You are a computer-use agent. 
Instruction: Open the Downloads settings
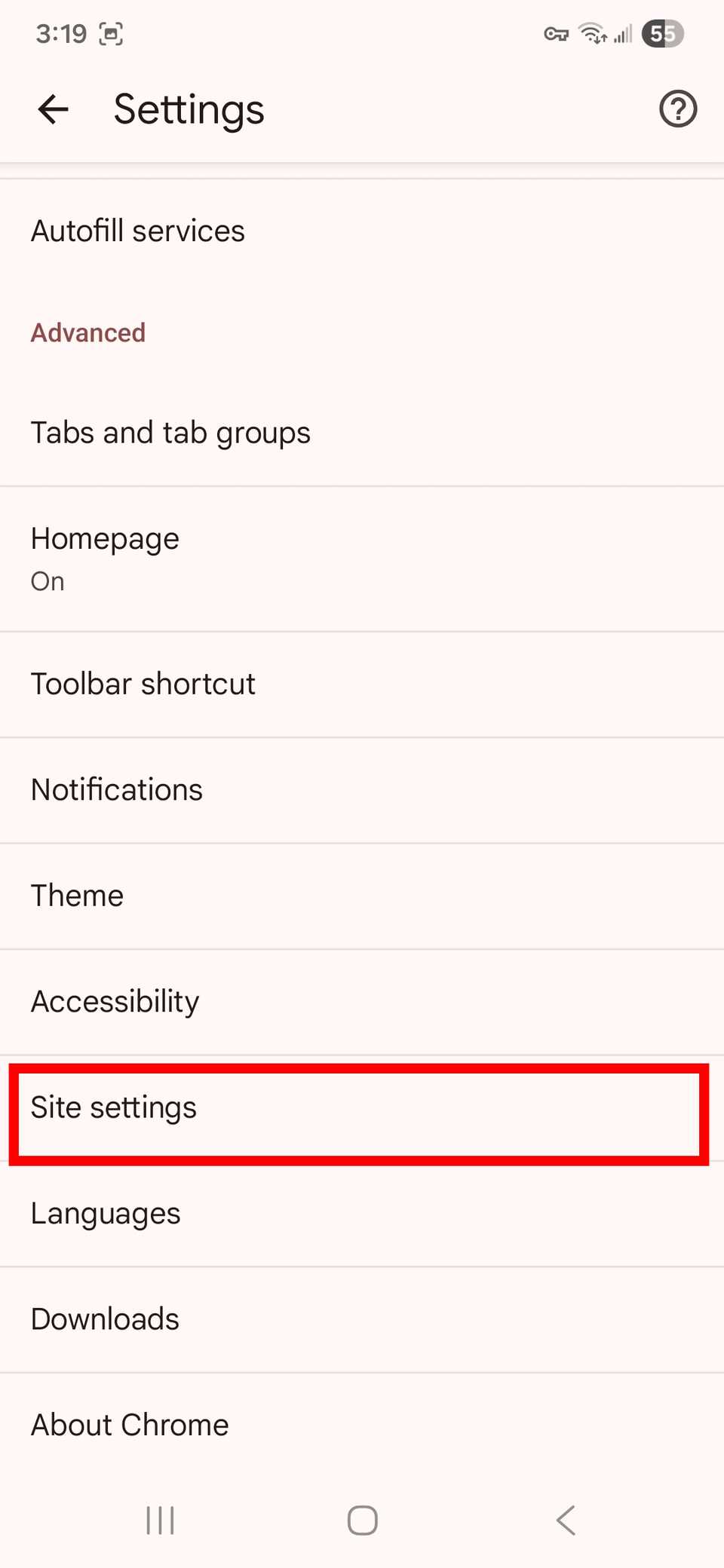[105, 1318]
